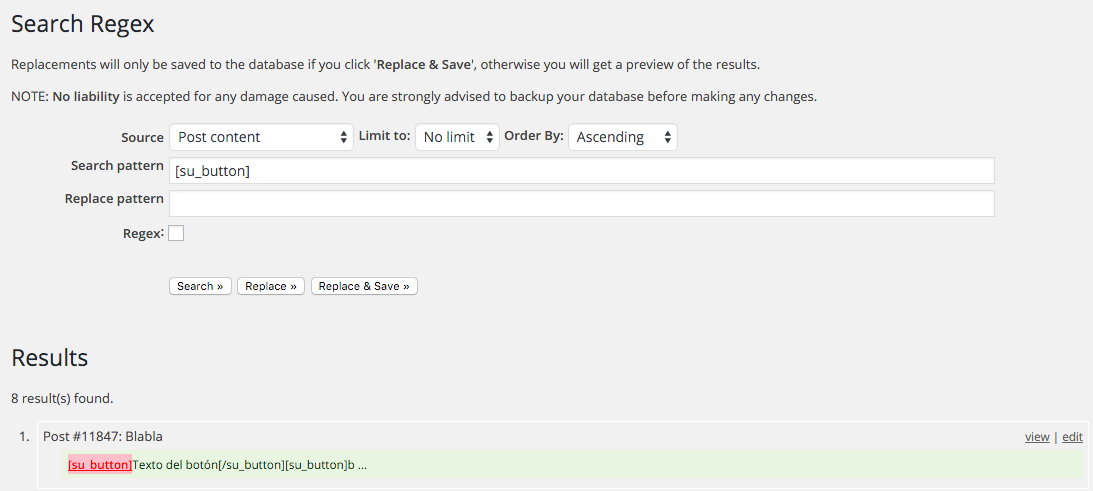Viewport: 1093px width, 491px height.
Task: Enable the Regex checkbox
Action: pos(176,233)
